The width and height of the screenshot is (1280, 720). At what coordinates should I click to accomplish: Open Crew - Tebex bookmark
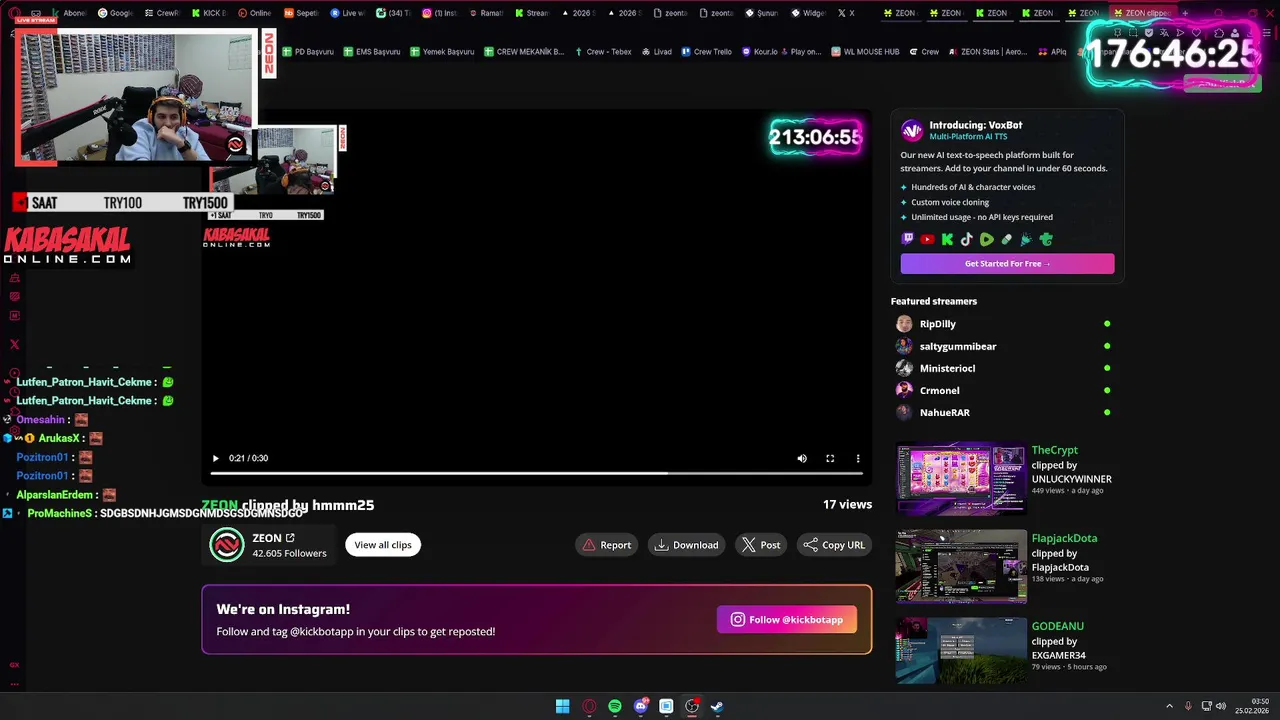[x=603, y=51]
